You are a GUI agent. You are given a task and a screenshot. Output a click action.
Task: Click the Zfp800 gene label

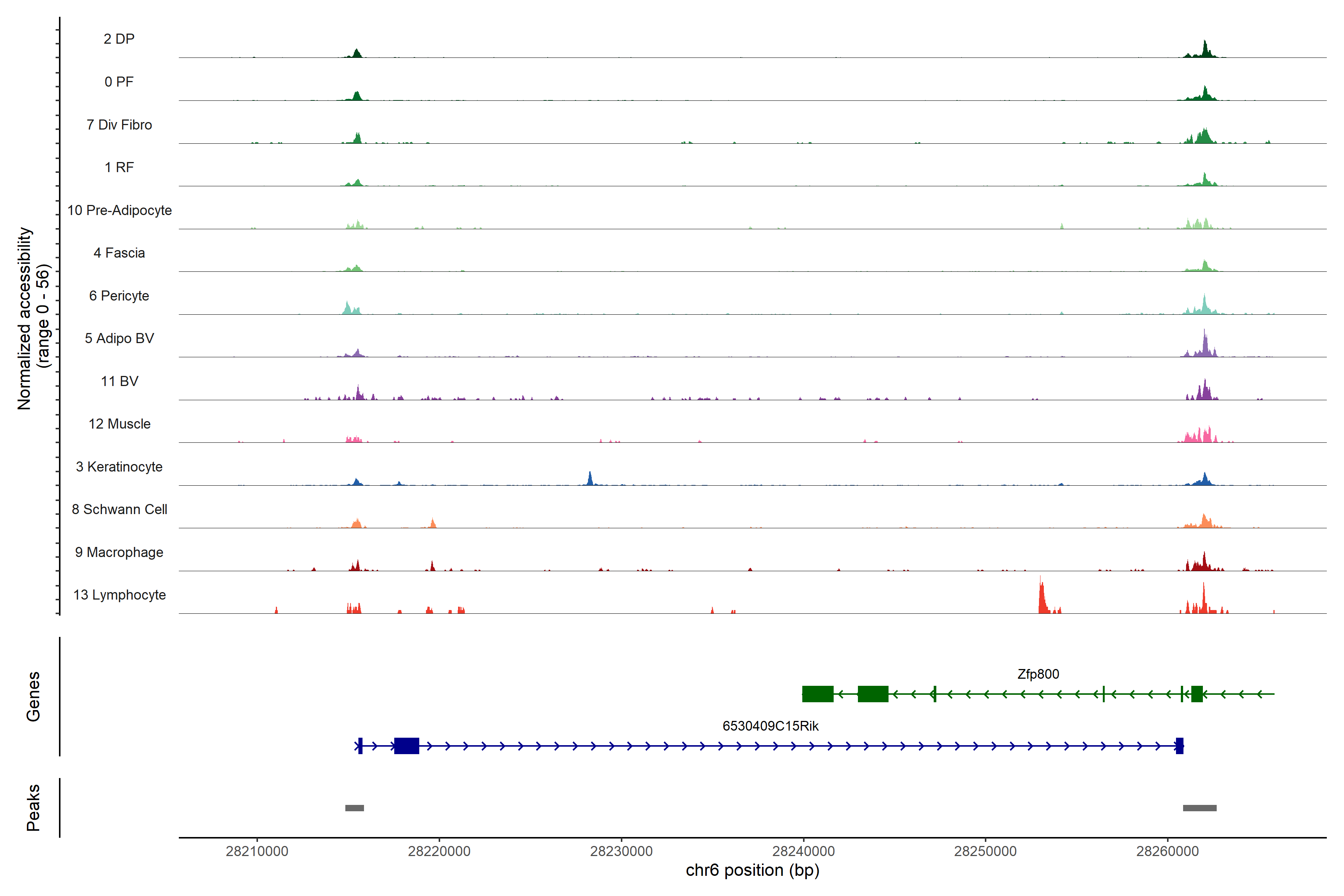(x=1038, y=674)
